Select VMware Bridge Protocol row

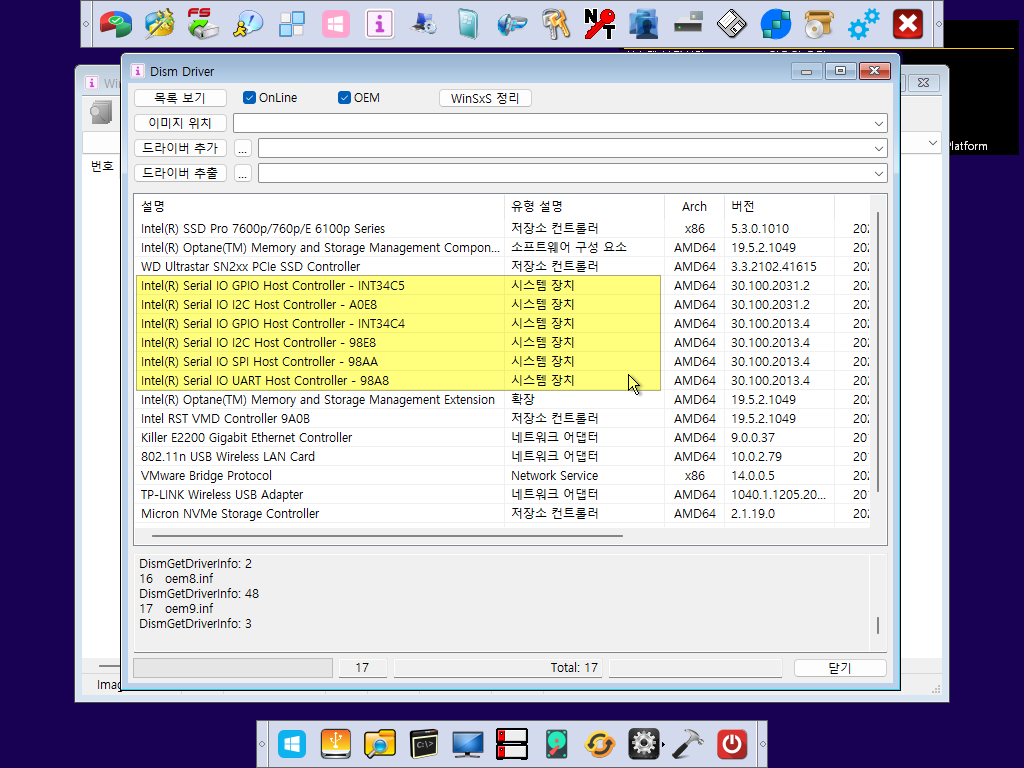[x=503, y=475]
